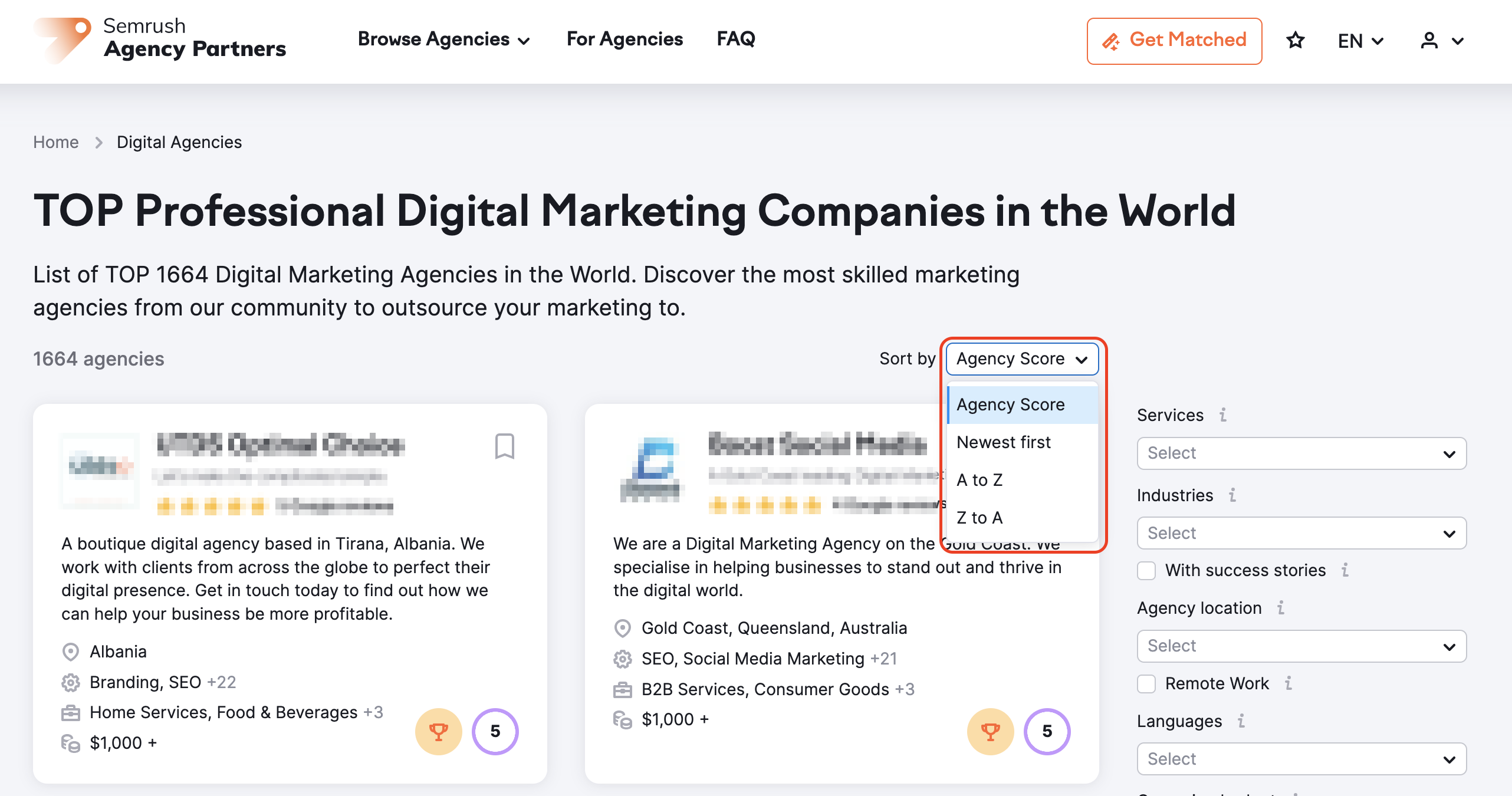Select A to Z sort option
This screenshot has height=796, width=1512.
click(980, 480)
